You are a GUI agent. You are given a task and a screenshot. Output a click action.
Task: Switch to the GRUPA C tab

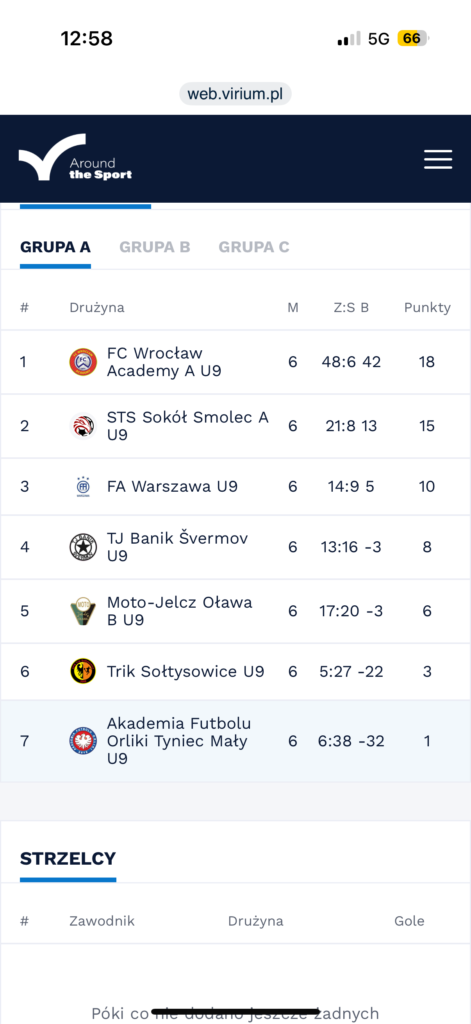(254, 248)
